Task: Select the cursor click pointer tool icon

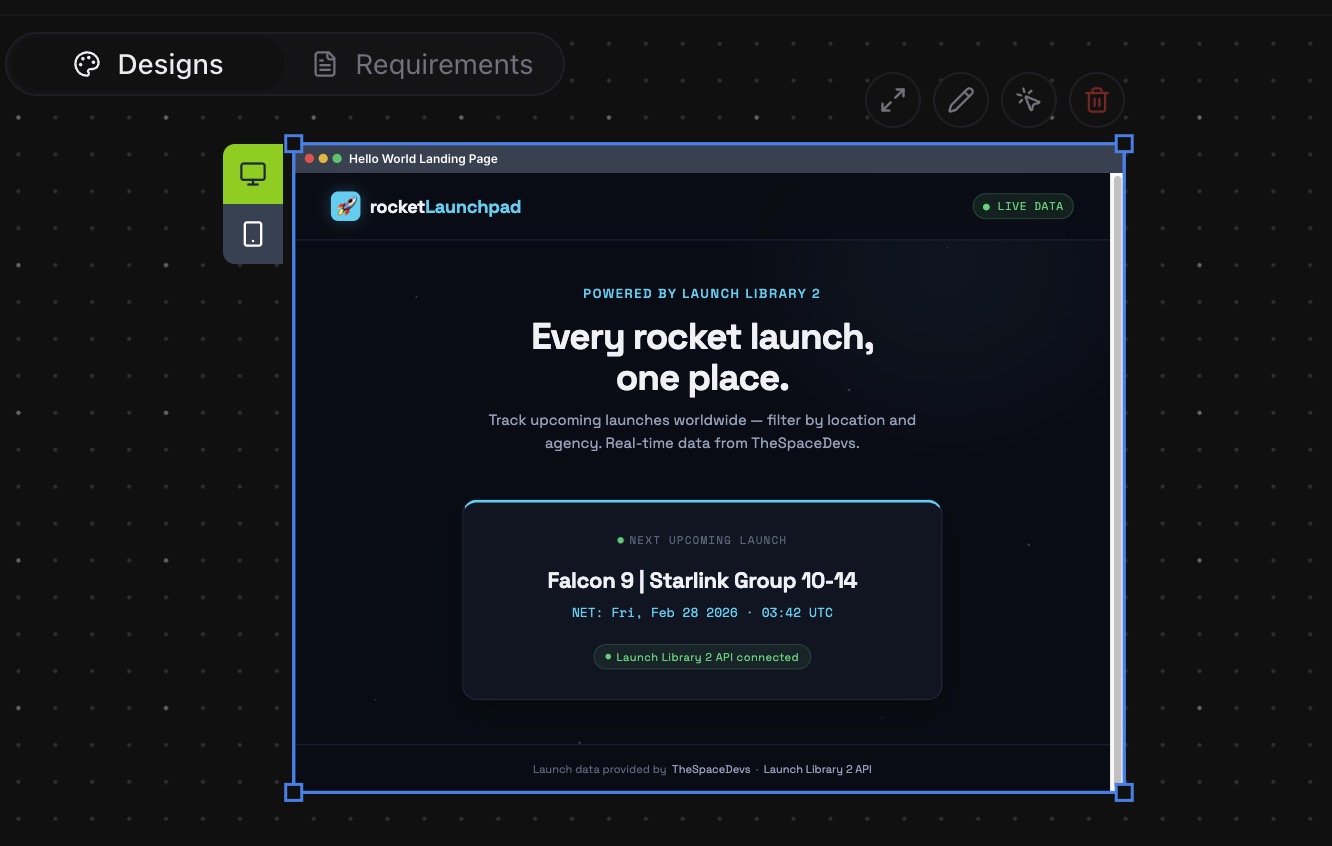Action: [x=1028, y=100]
